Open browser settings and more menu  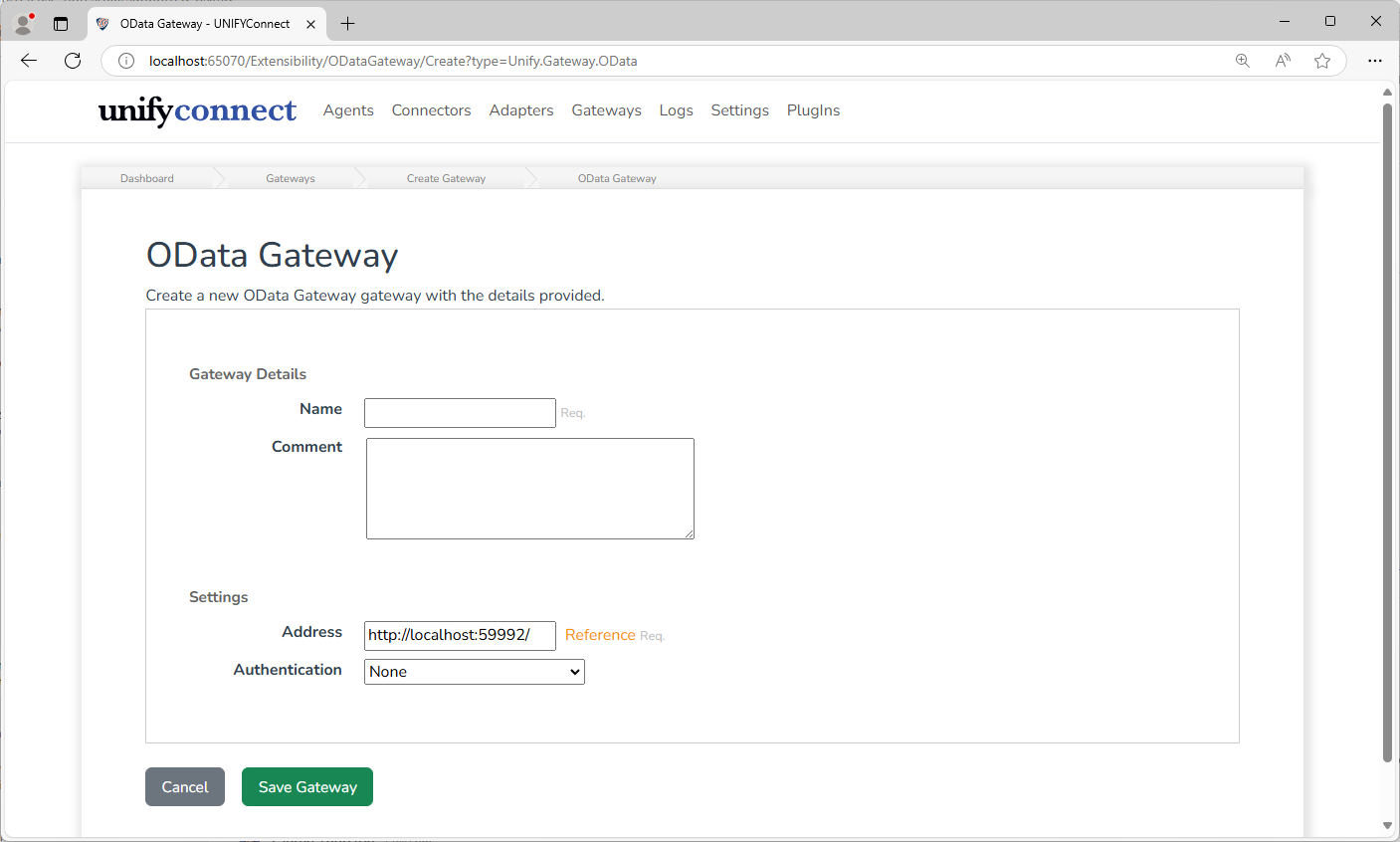[x=1375, y=61]
